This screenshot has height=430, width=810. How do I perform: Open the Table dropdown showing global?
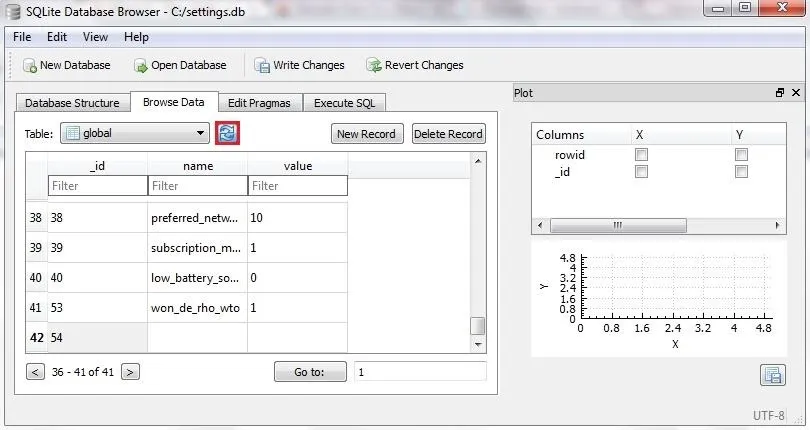click(x=135, y=133)
